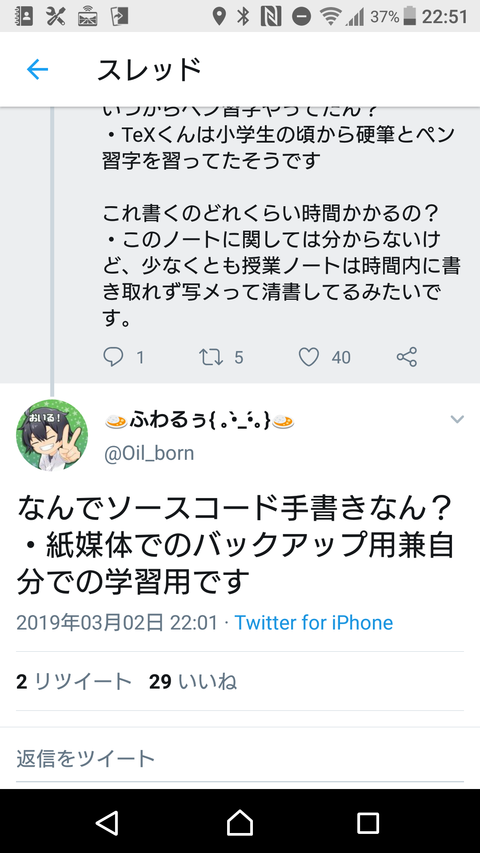Tap the blue back arrow
This screenshot has width=480, height=853.
38,70
